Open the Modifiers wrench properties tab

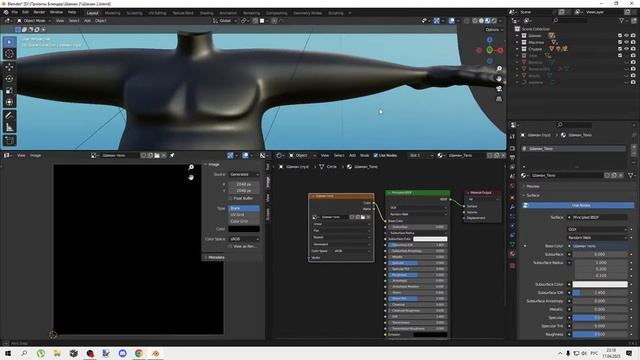512,207
